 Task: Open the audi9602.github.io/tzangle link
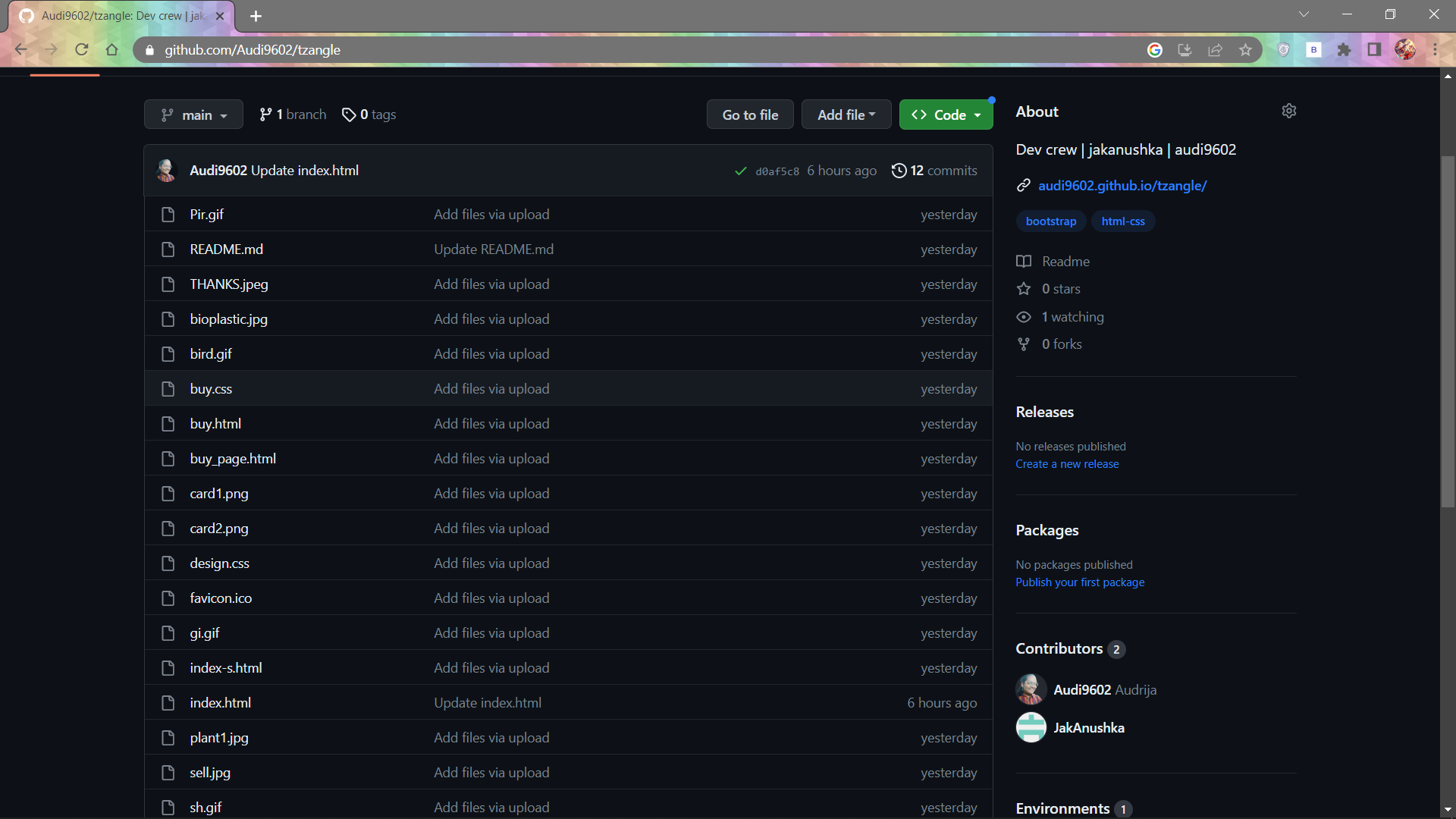[x=1122, y=186]
